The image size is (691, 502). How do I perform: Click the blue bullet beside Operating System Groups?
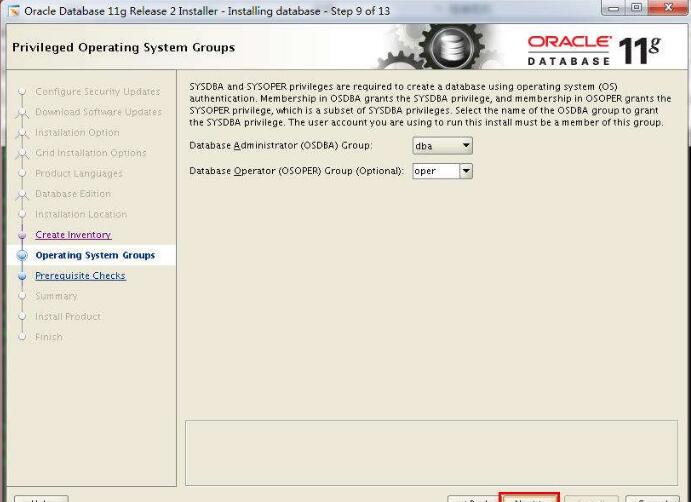[x=22, y=255]
